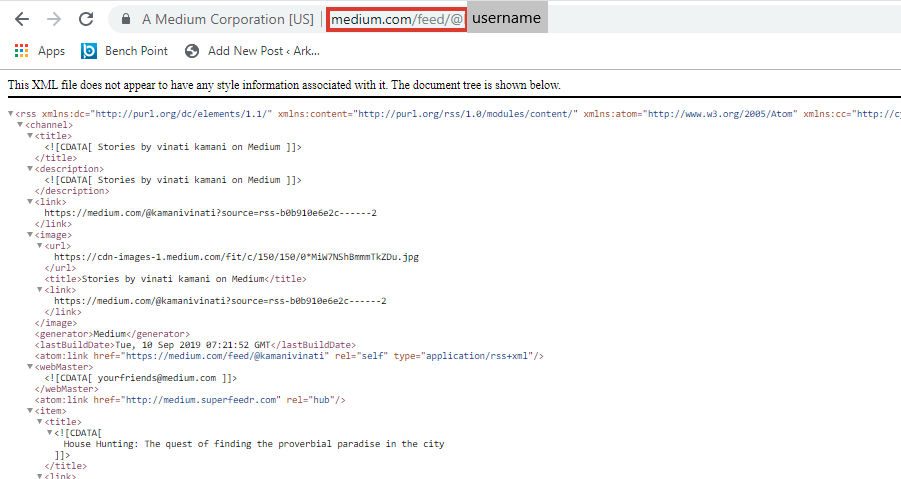Click the generator Medium line

pos(112,334)
